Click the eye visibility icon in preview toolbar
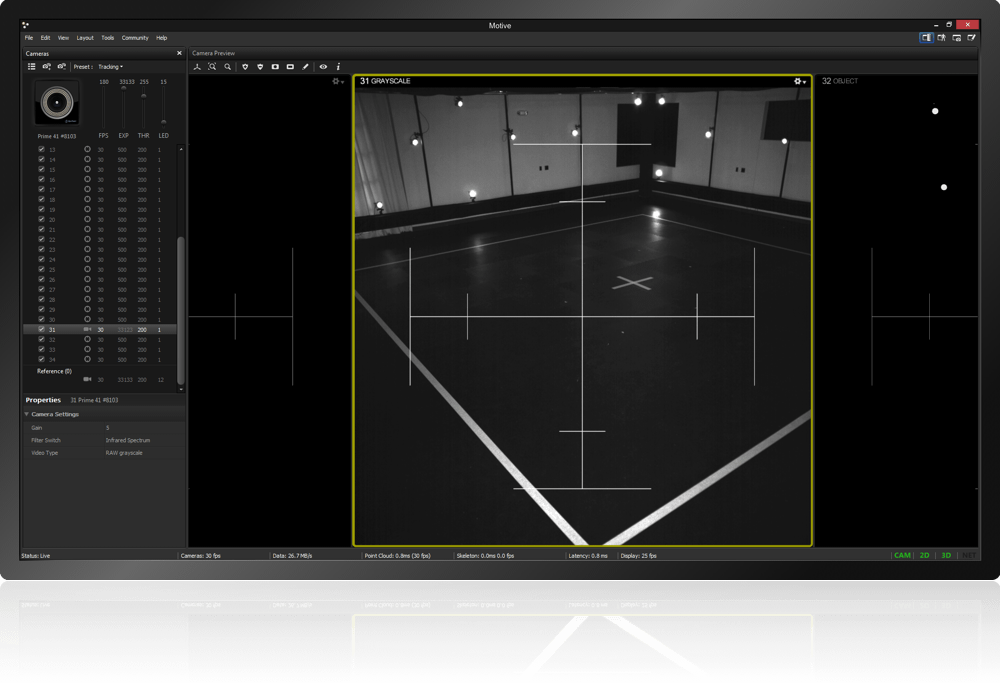Screen dimensions: 1000x683 (x=323, y=67)
